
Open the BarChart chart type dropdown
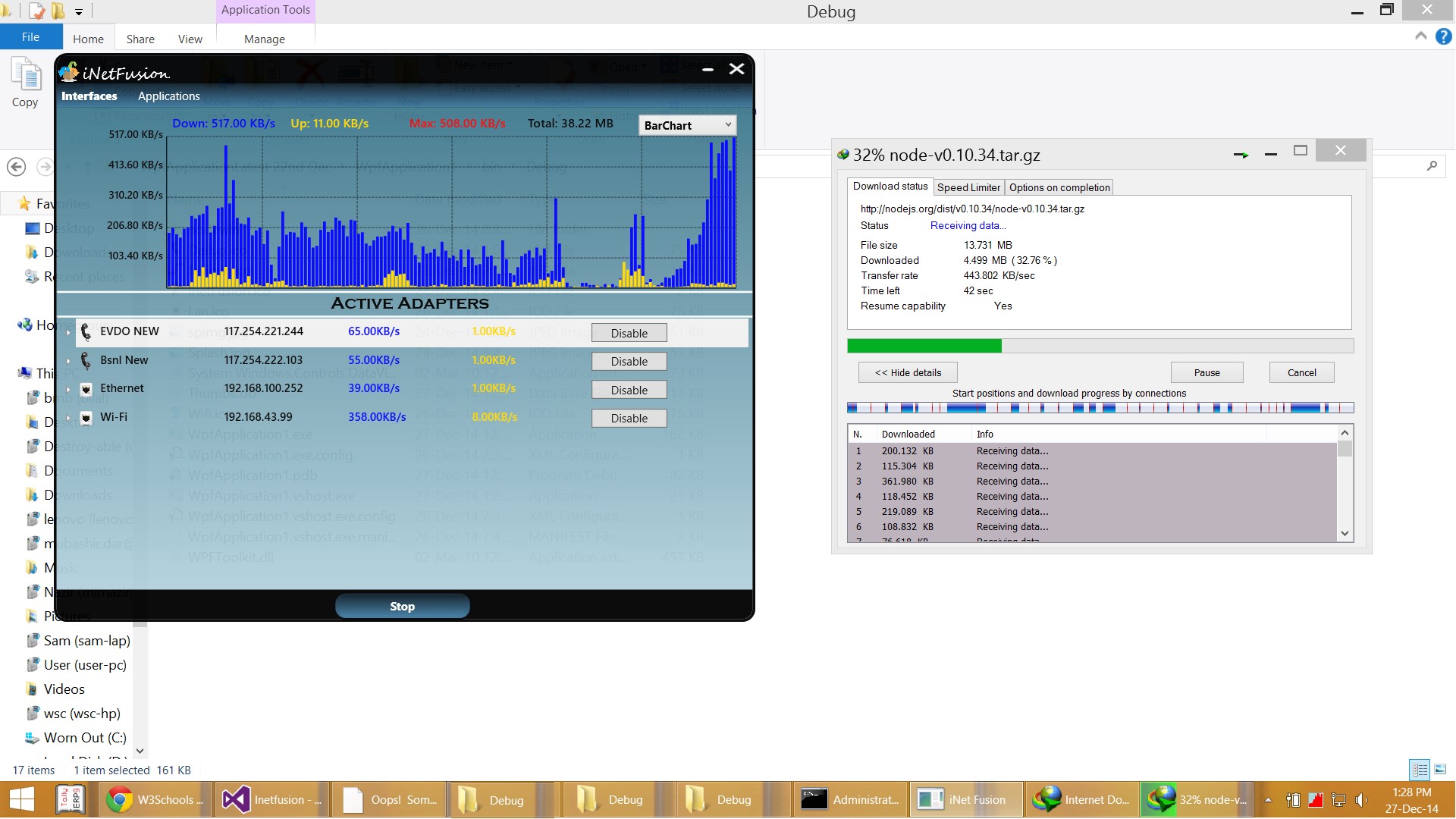(x=687, y=125)
